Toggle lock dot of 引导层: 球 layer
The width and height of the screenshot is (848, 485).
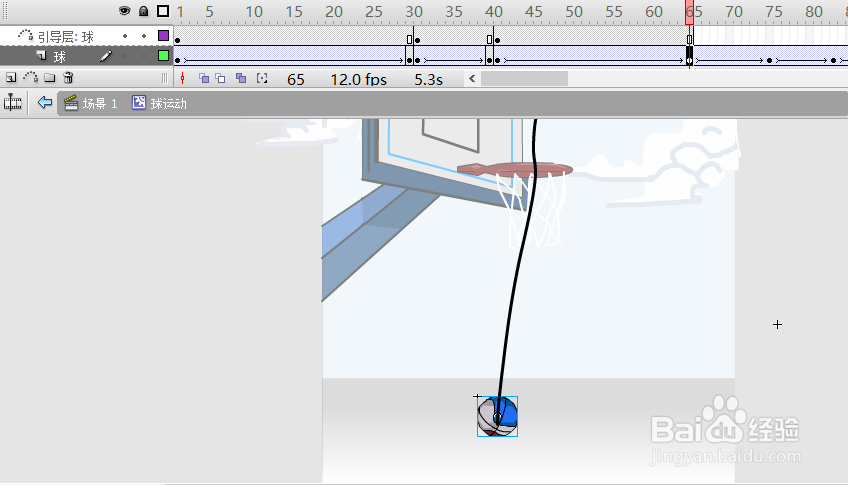[144, 36]
